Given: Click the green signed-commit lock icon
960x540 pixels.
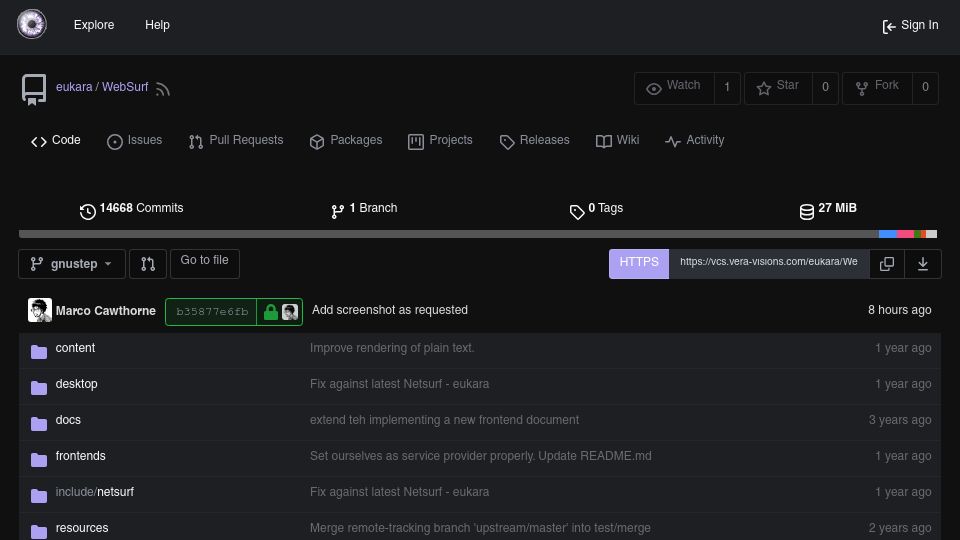Looking at the screenshot, I should (271, 312).
